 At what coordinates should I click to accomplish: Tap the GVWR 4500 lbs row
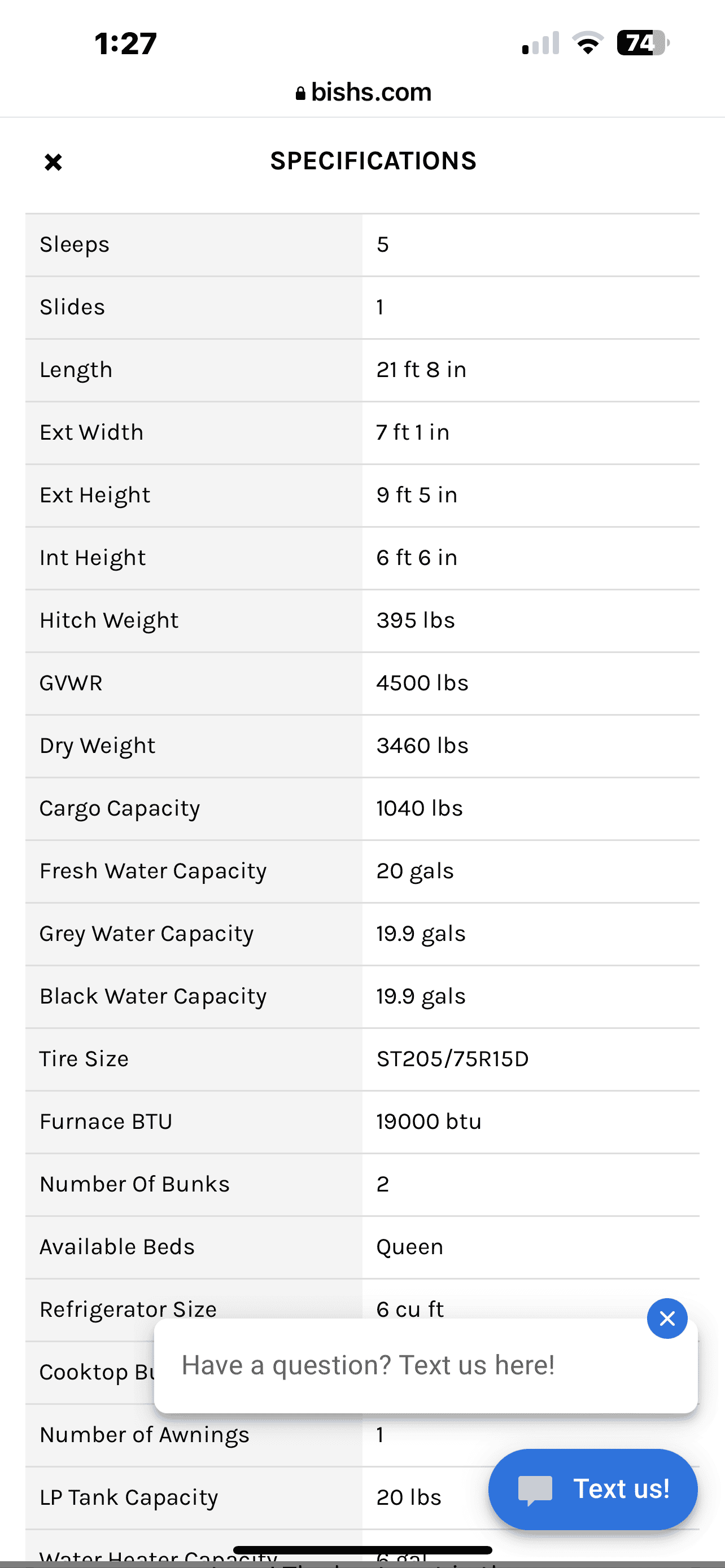click(x=362, y=683)
